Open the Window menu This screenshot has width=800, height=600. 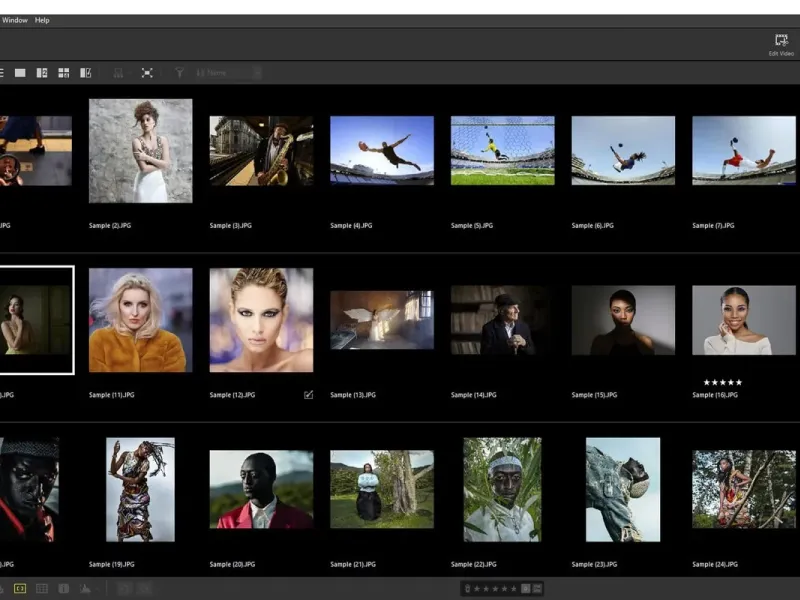pyautogui.click(x=15, y=20)
